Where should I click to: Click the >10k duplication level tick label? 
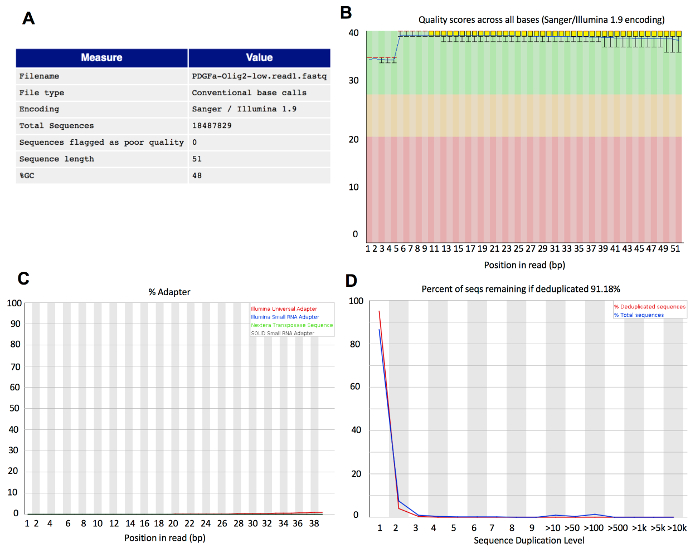(x=675, y=528)
